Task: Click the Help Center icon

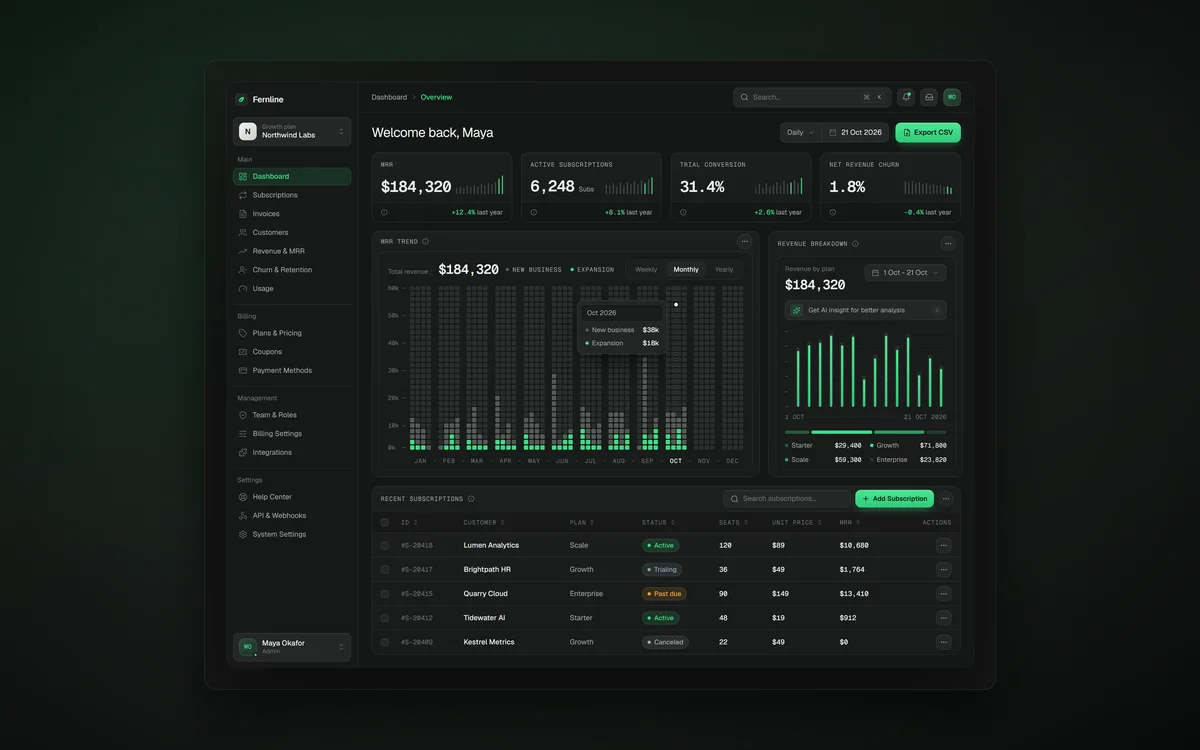Action: [243, 497]
